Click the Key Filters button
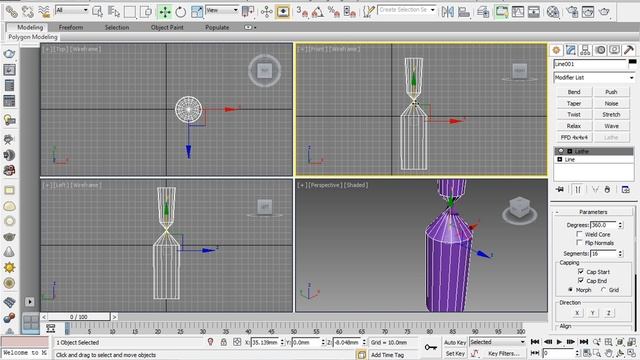The height and width of the screenshot is (360, 640). point(504,353)
